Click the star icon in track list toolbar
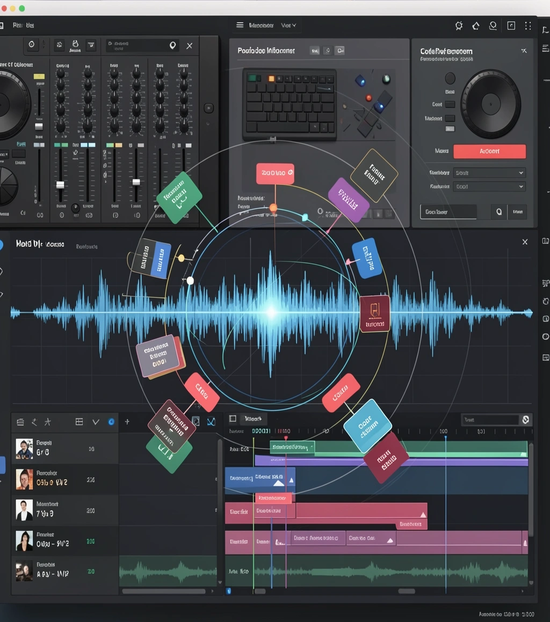This screenshot has width=550, height=622. (x=48, y=422)
